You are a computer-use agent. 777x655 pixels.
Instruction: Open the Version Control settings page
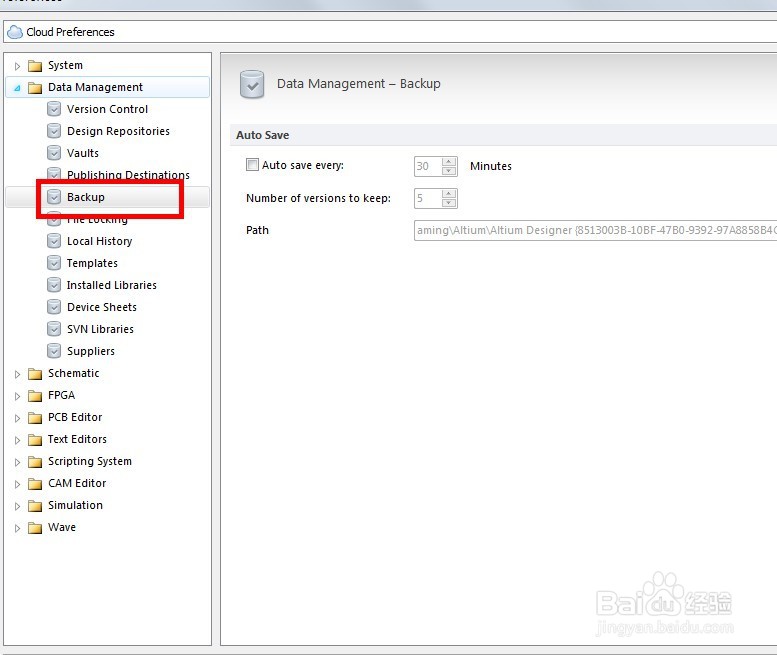tap(107, 109)
